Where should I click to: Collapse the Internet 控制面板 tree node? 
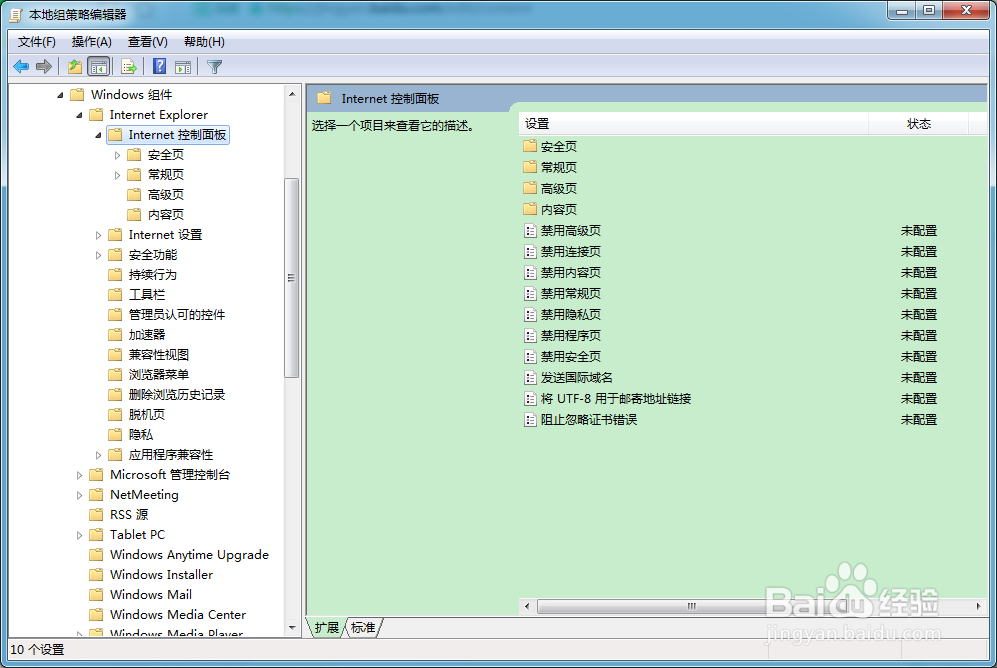pyautogui.click(x=99, y=135)
